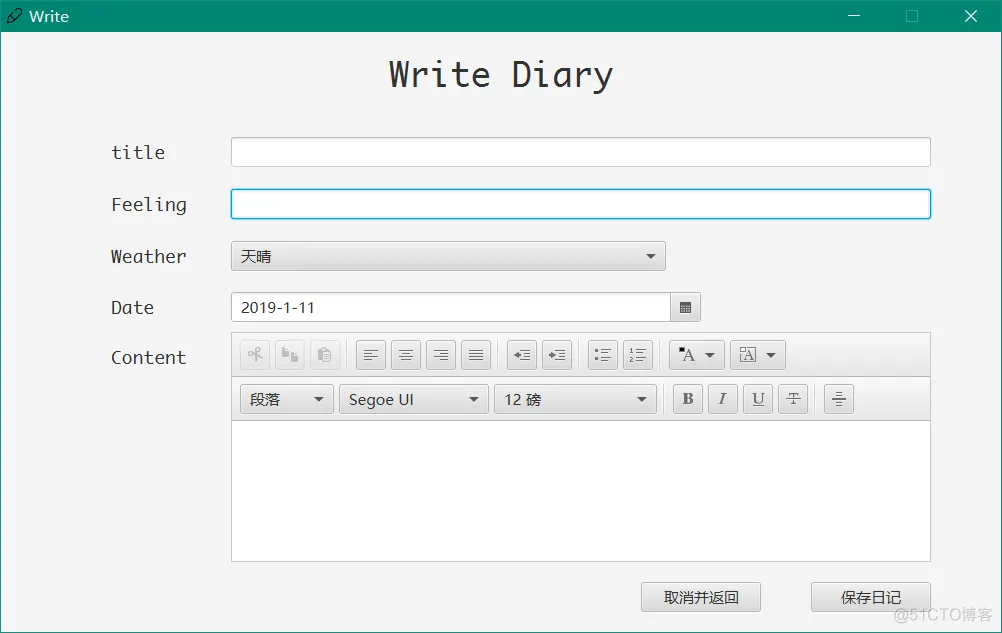Open the text foreground color picker
The image size is (1002, 633).
coord(697,355)
